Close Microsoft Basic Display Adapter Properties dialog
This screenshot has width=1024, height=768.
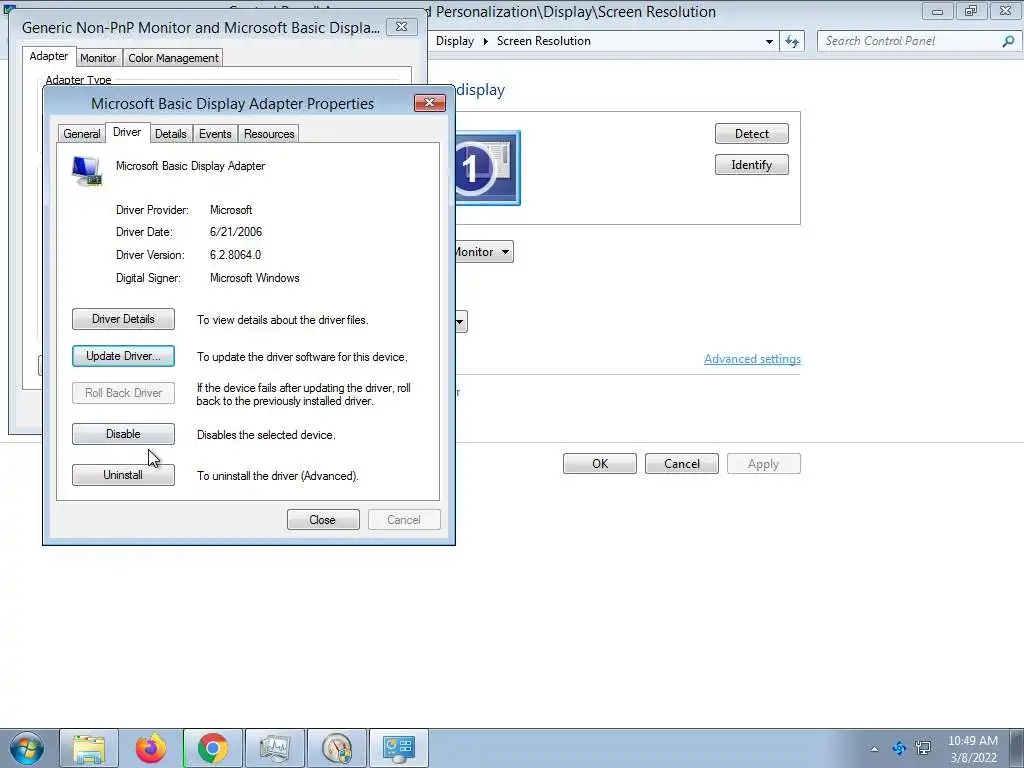tap(430, 103)
